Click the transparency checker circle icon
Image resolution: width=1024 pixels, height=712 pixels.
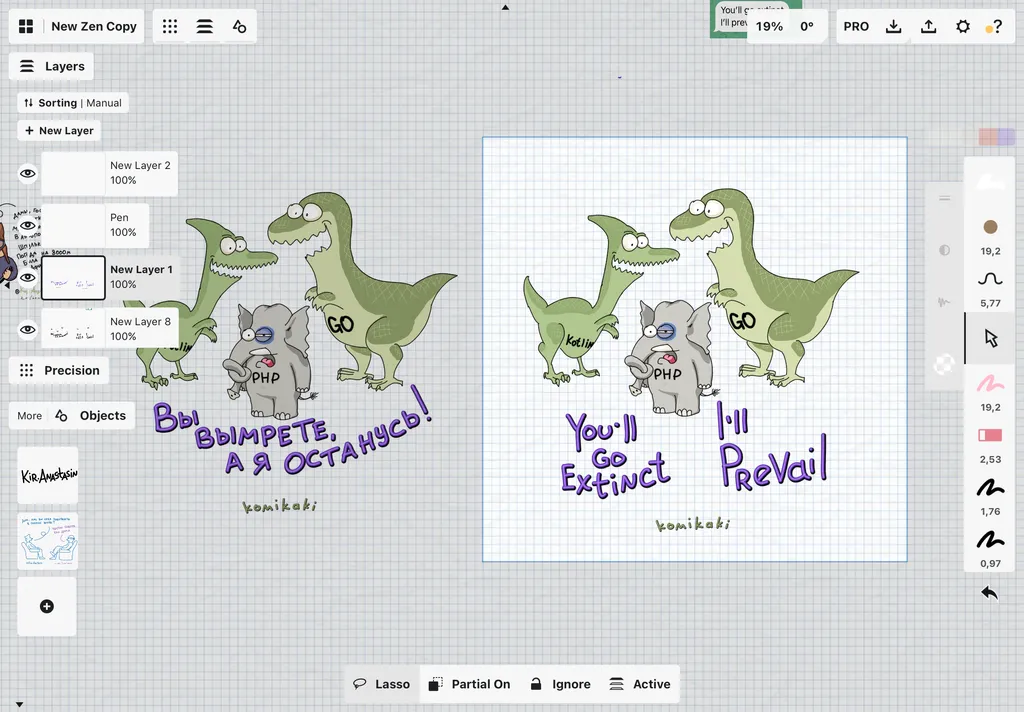coord(944,364)
